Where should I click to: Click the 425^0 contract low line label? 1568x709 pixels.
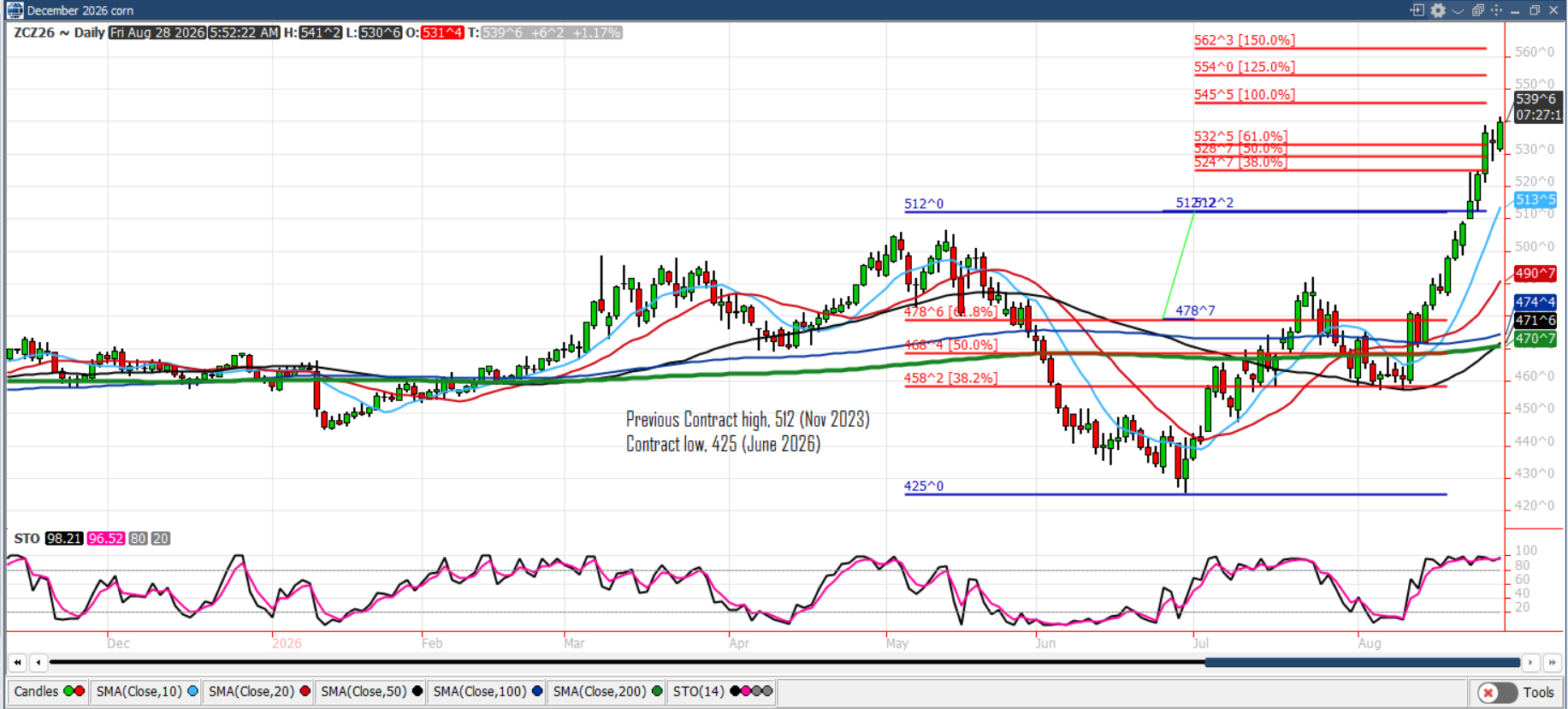[x=924, y=486]
